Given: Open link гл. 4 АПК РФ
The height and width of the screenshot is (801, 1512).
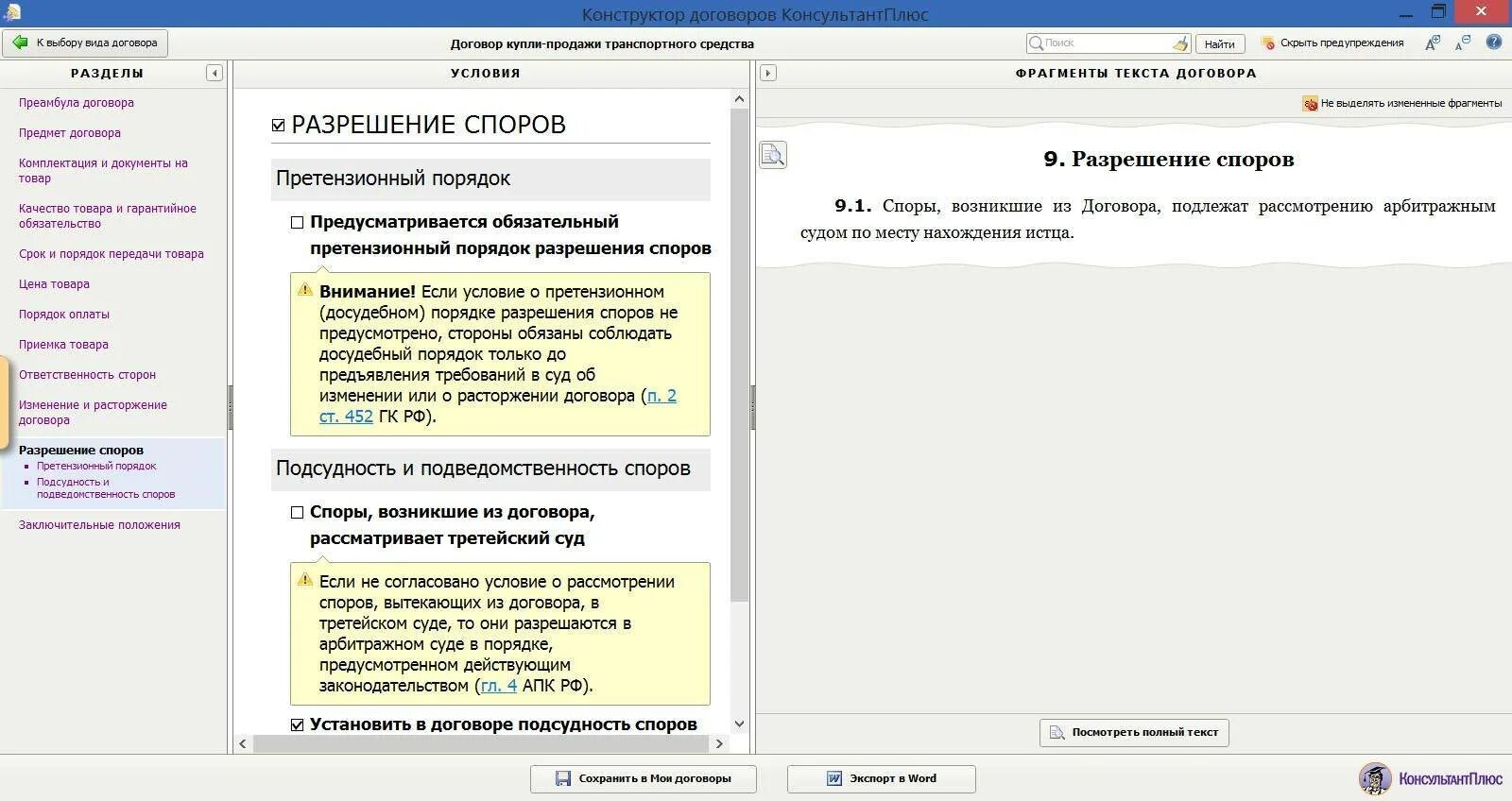Looking at the screenshot, I should pos(499,686).
